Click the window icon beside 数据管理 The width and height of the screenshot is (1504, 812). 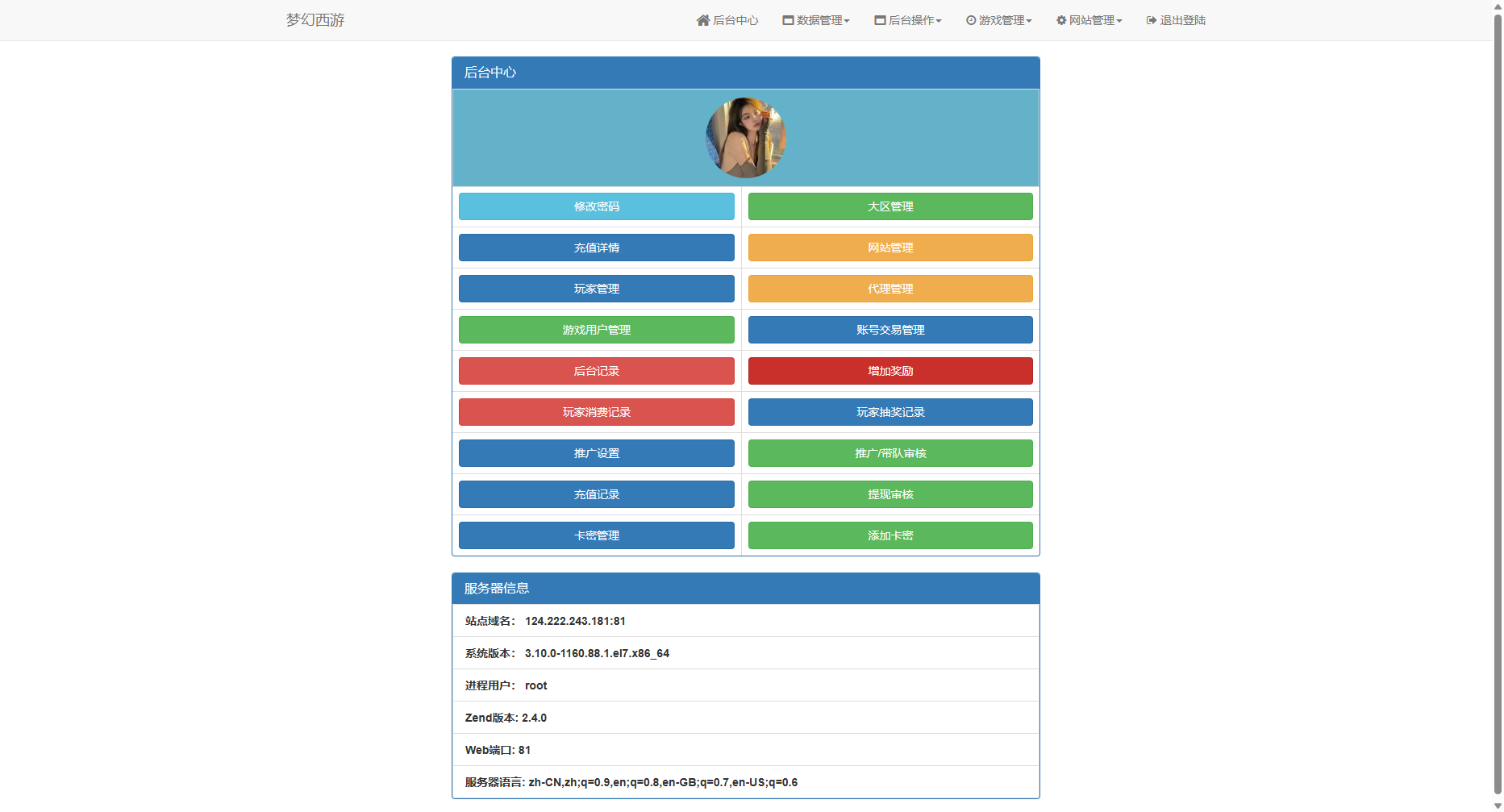pyautogui.click(x=788, y=20)
